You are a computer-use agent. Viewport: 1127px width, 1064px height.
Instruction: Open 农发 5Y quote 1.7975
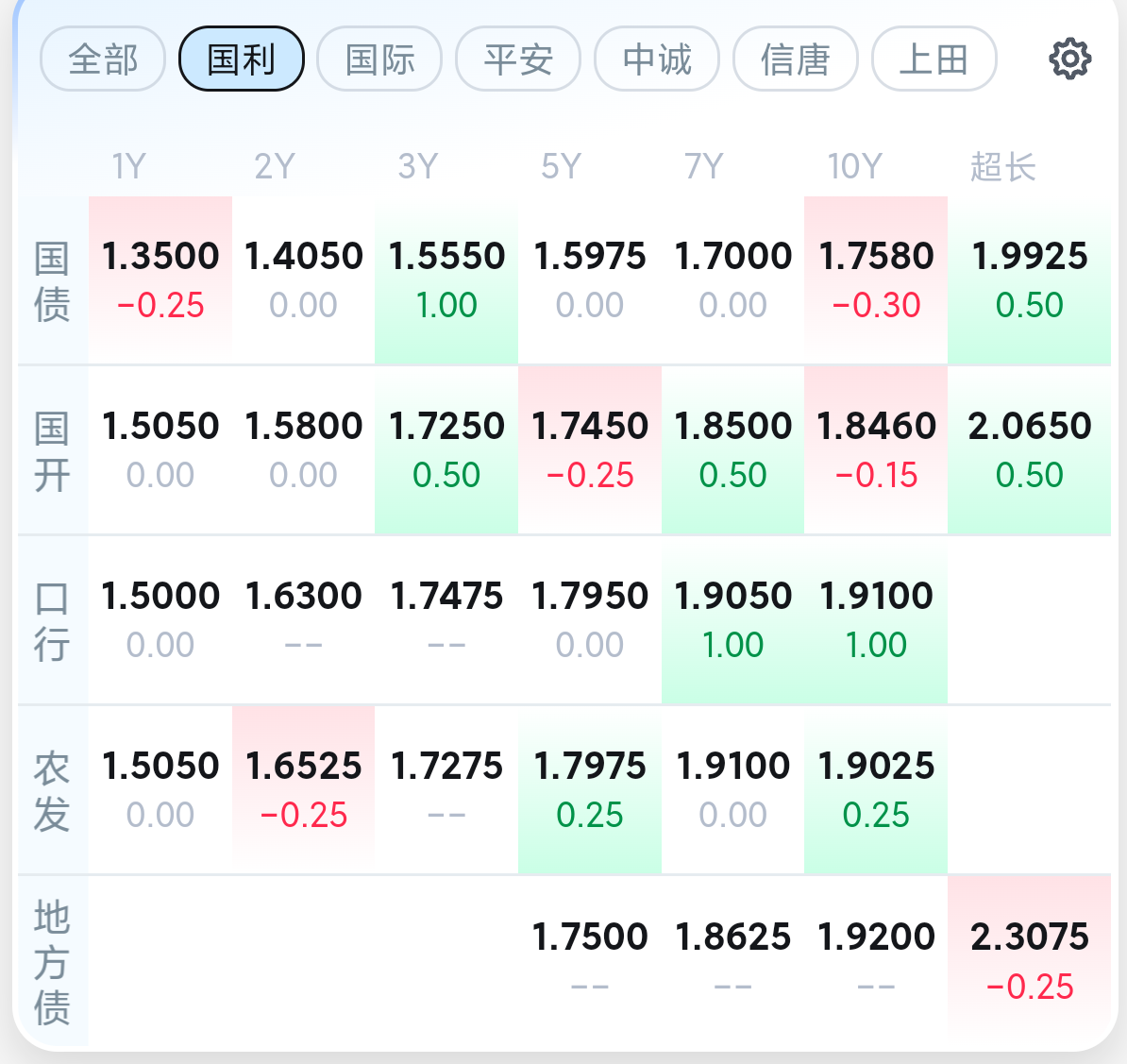click(590, 789)
